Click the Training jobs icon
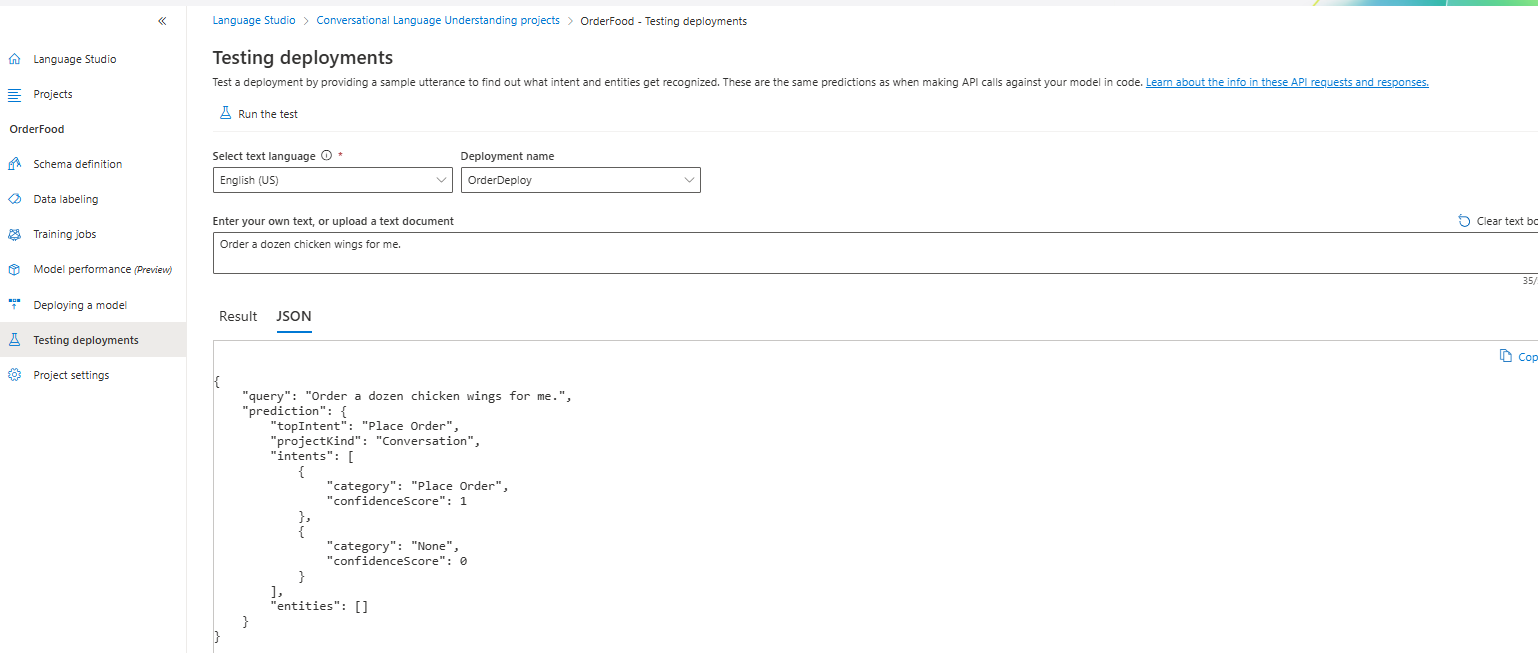The image size is (1538, 653). point(14,234)
